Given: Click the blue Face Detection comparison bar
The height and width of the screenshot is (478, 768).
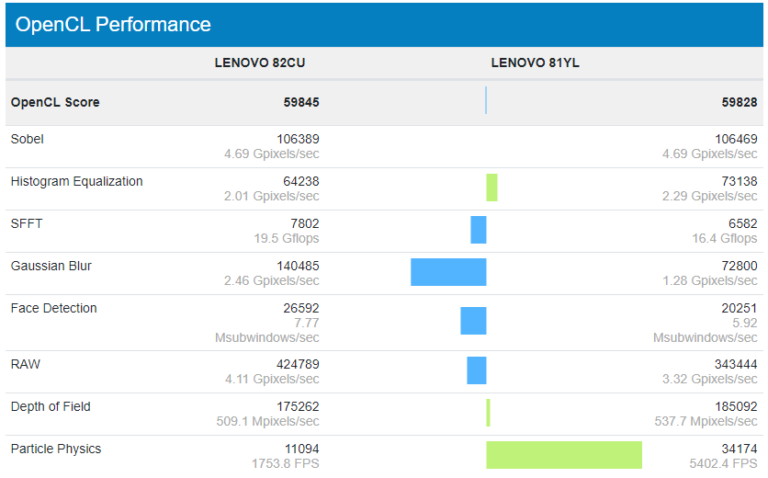Looking at the screenshot, I should (473, 321).
